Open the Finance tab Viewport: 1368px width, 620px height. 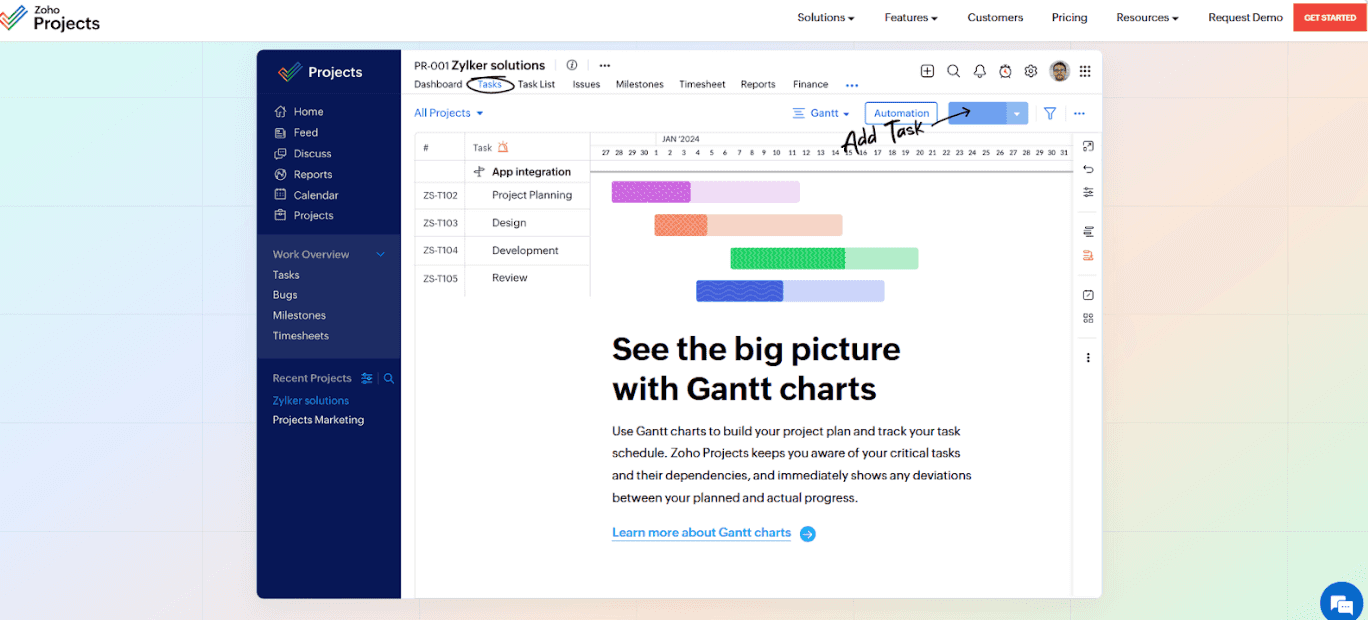pos(810,84)
